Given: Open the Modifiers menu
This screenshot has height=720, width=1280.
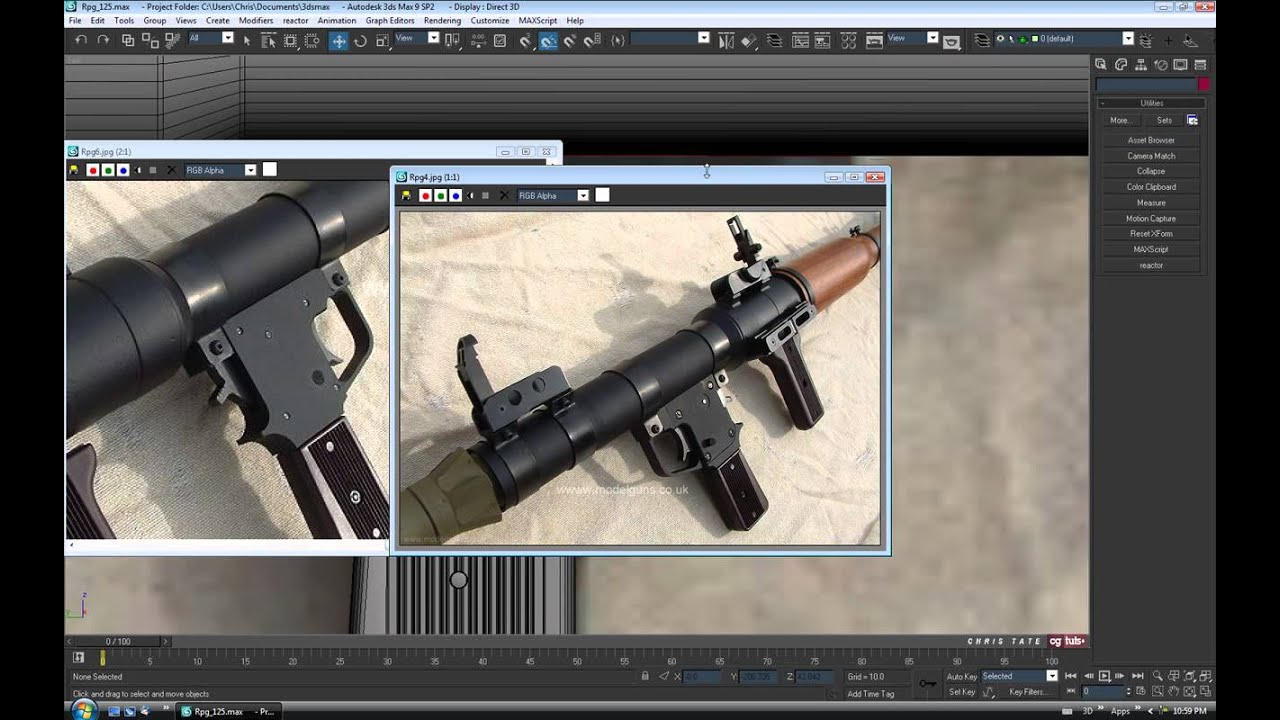Looking at the screenshot, I should (x=256, y=20).
